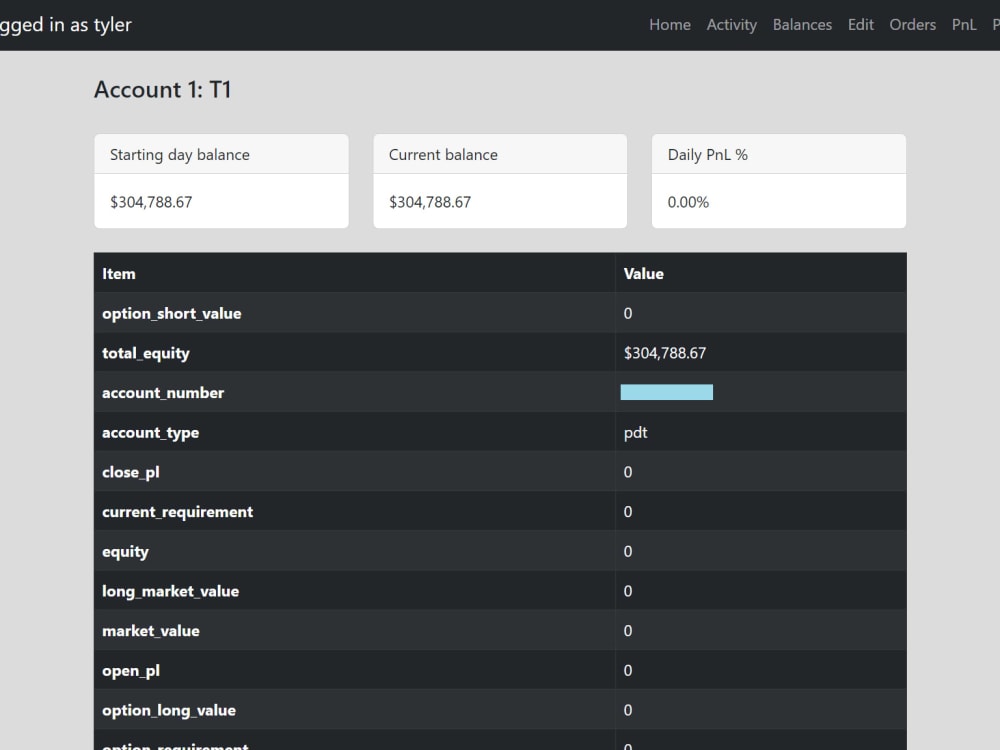Click the pdt account type value
Screen dimensions: 1000x750
(635, 433)
